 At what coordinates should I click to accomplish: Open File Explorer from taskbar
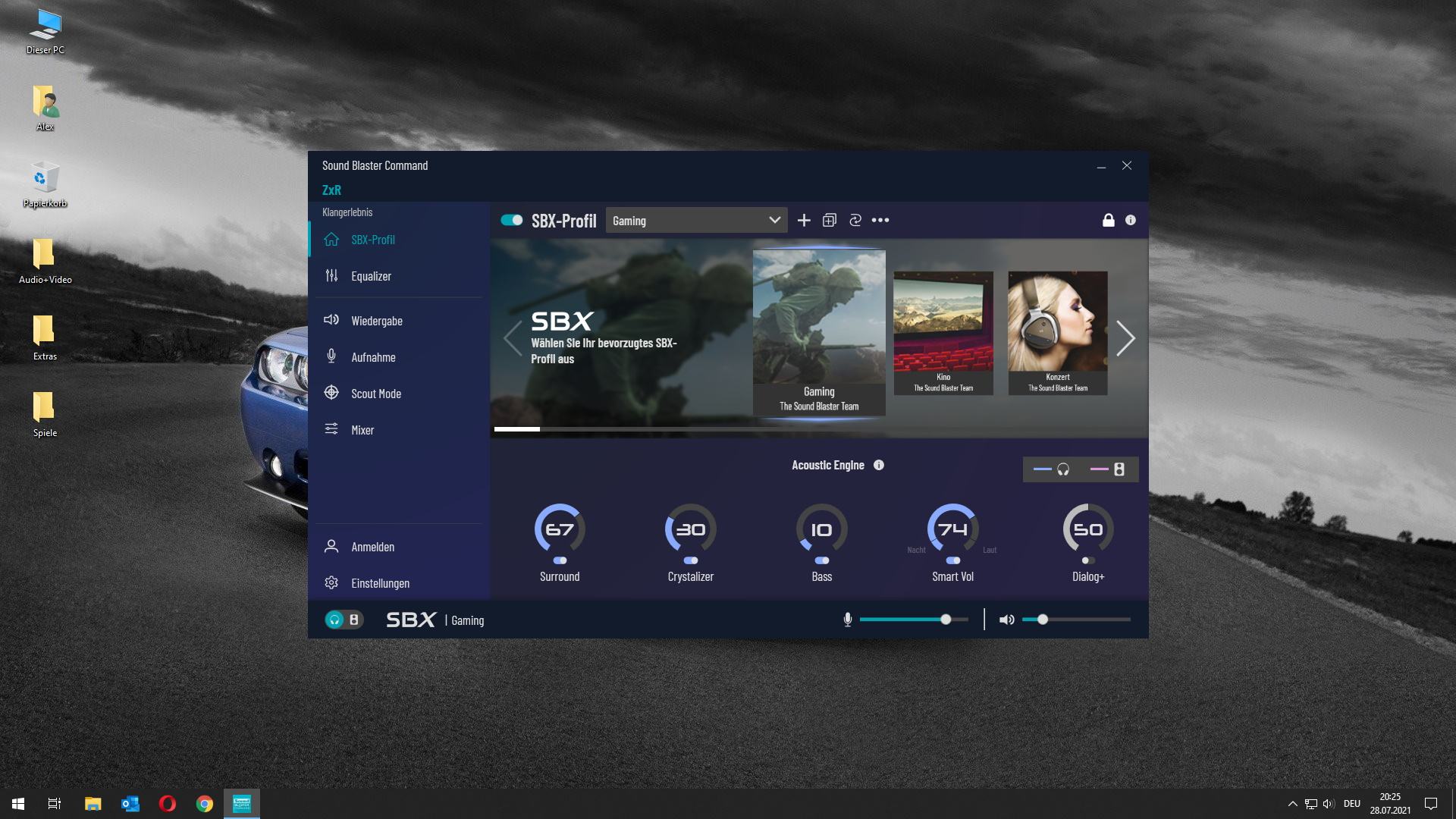93,804
